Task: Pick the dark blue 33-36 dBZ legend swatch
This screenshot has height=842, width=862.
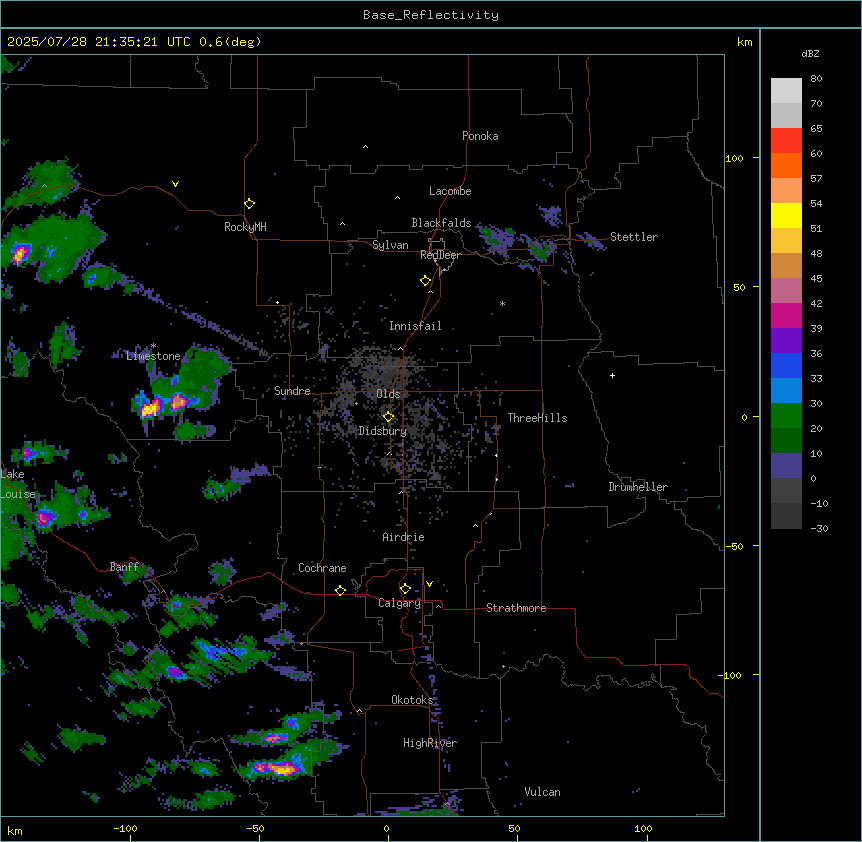Action: [786, 365]
